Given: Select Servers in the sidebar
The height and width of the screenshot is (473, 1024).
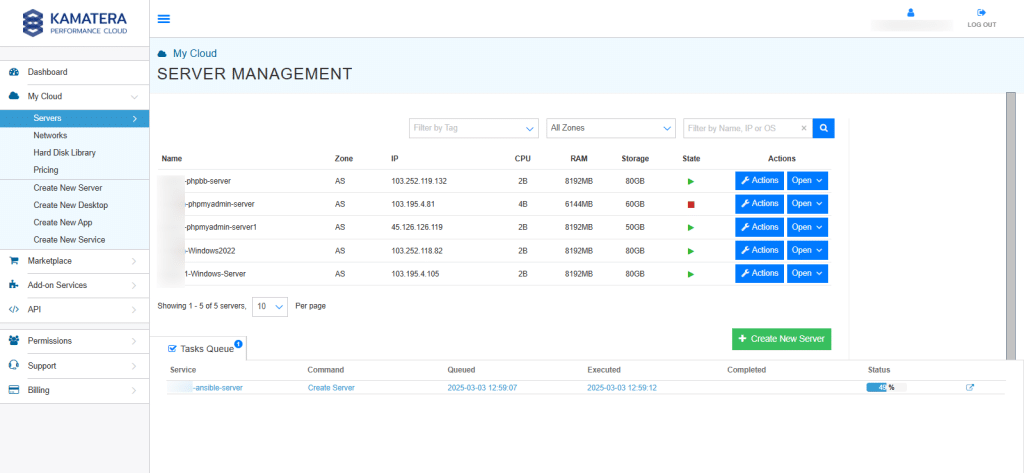Looking at the screenshot, I should click(x=74, y=118).
